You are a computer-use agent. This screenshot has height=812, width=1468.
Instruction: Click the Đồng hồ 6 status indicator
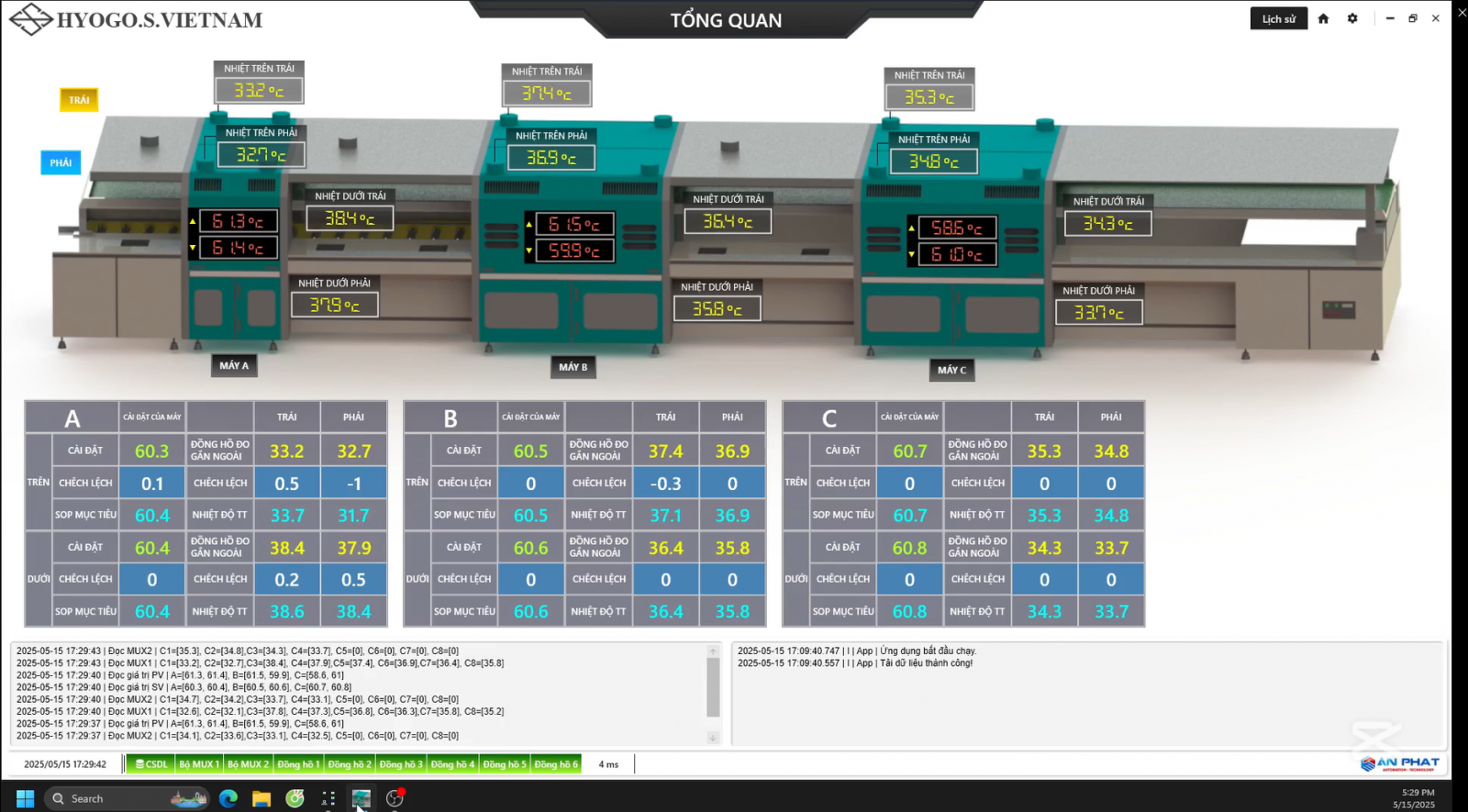(556, 764)
